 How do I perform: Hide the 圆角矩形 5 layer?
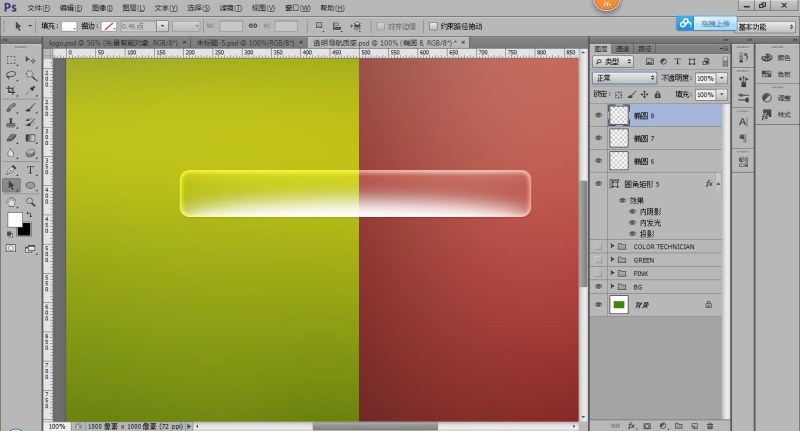tap(598, 184)
